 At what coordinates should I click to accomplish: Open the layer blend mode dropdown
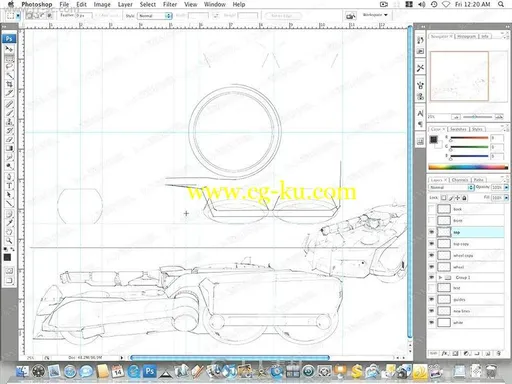pyautogui.click(x=451, y=187)
